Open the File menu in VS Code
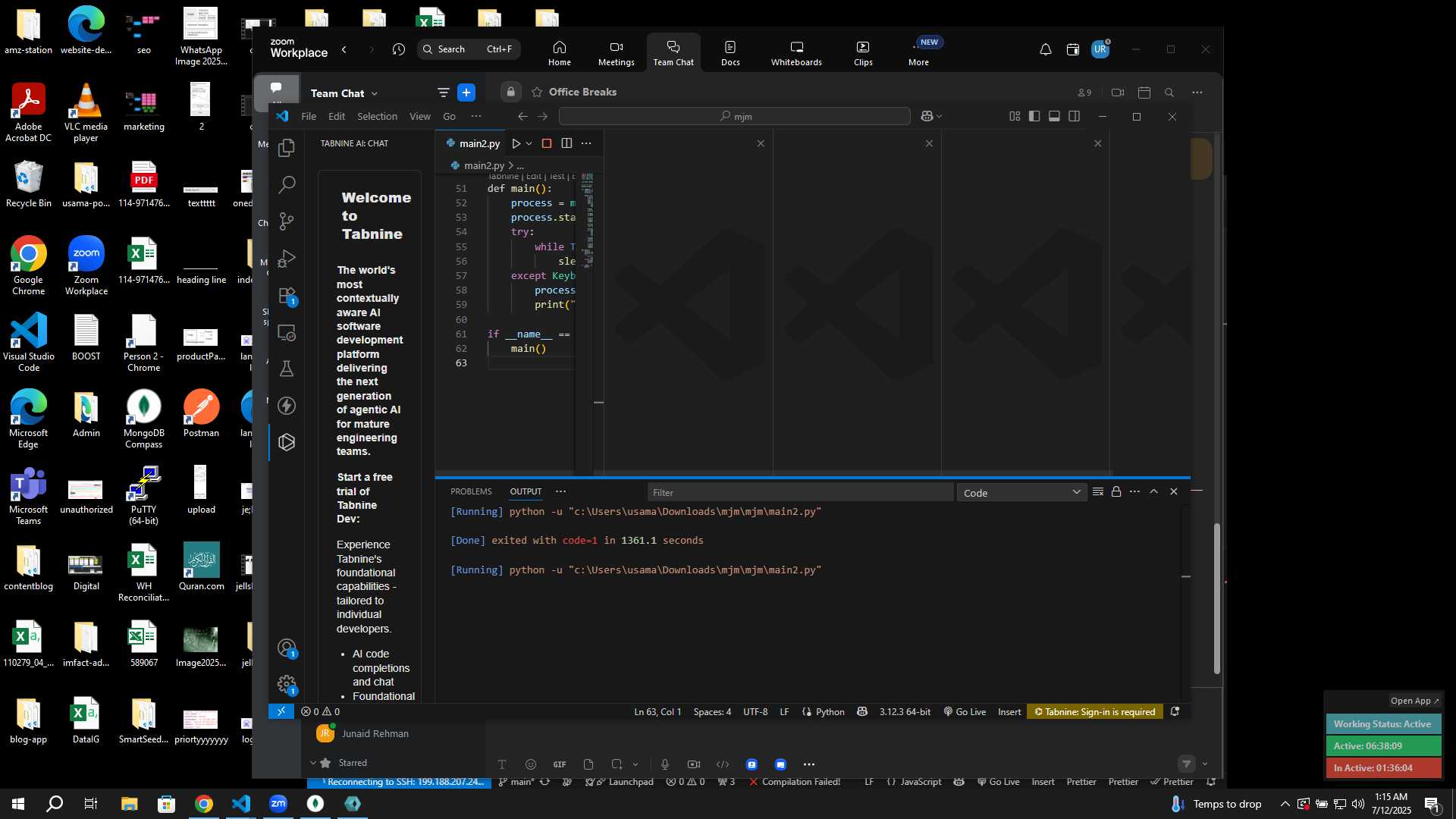1456x819 pixels. (x=309, y=116)
